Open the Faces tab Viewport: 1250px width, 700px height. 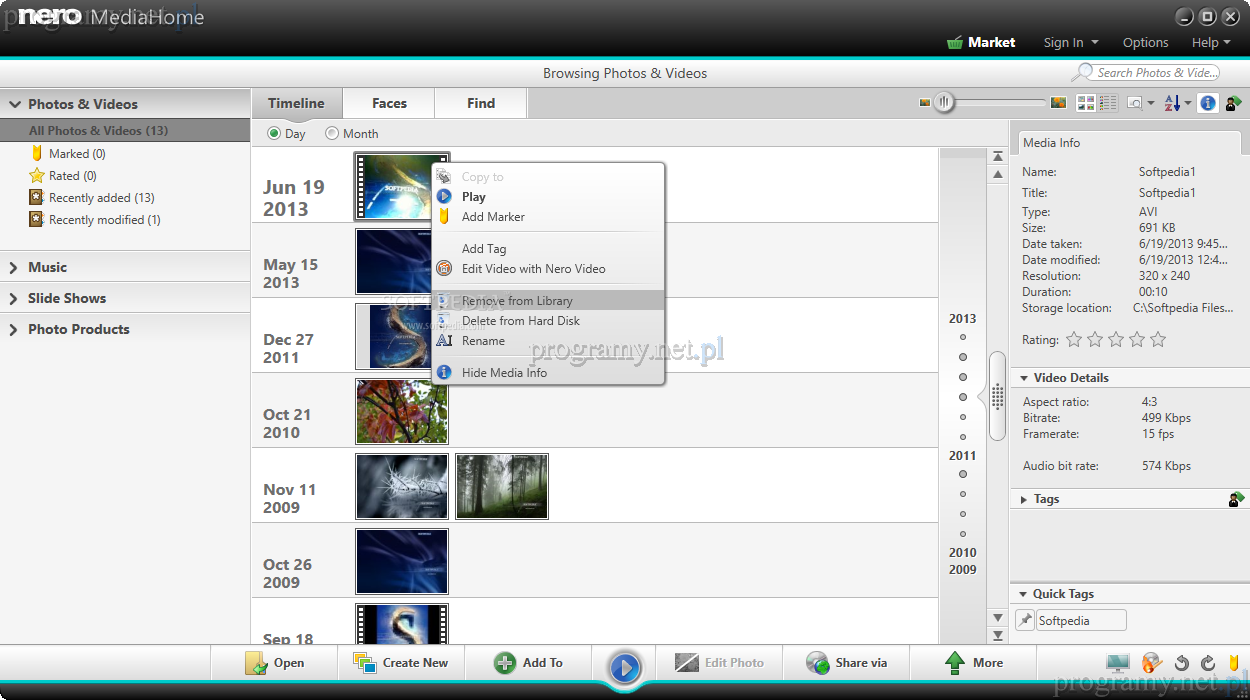pyautogui.click(x=389, y=103)
